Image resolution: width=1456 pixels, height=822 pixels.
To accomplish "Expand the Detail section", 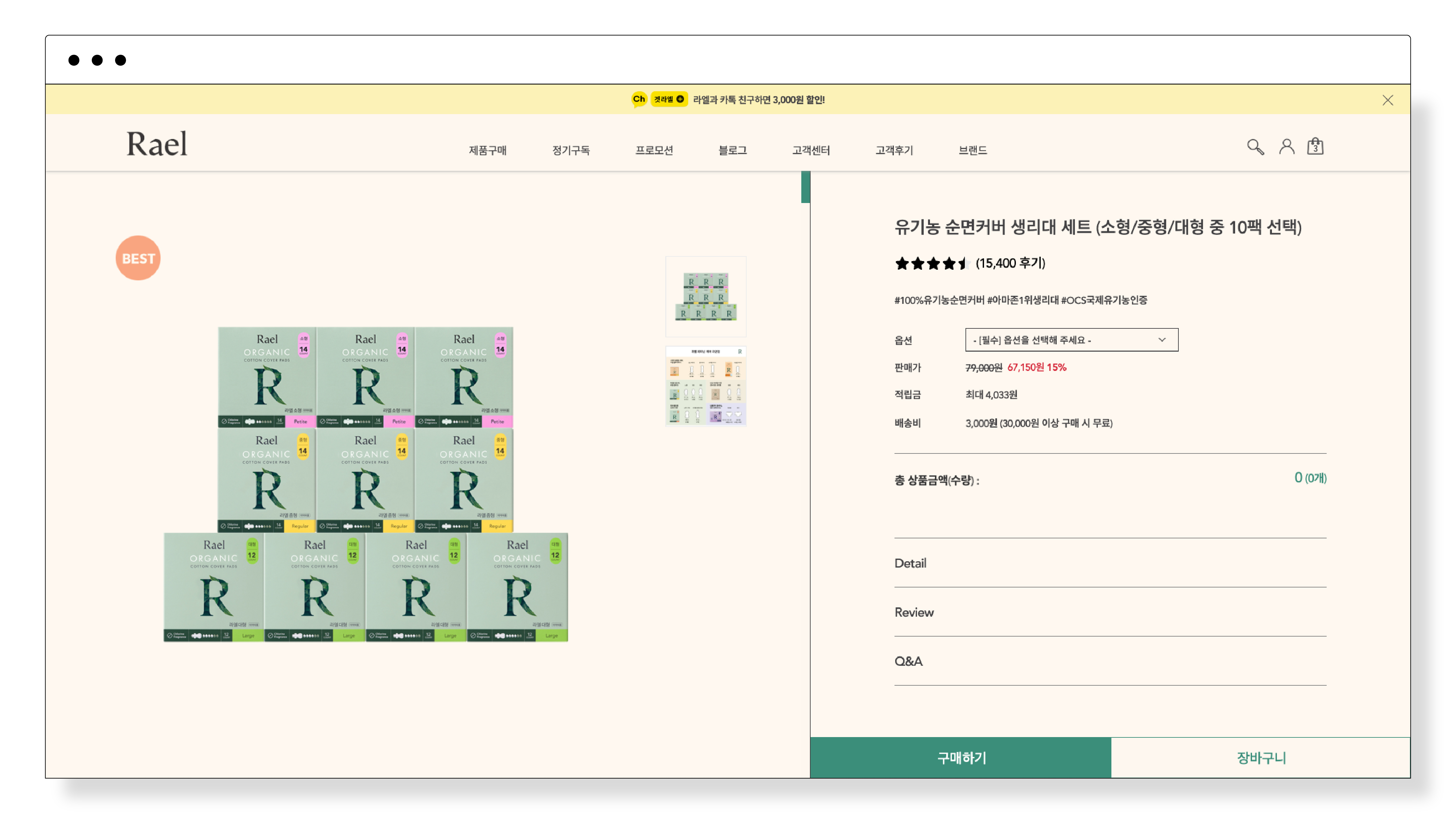I will [910, 563].
